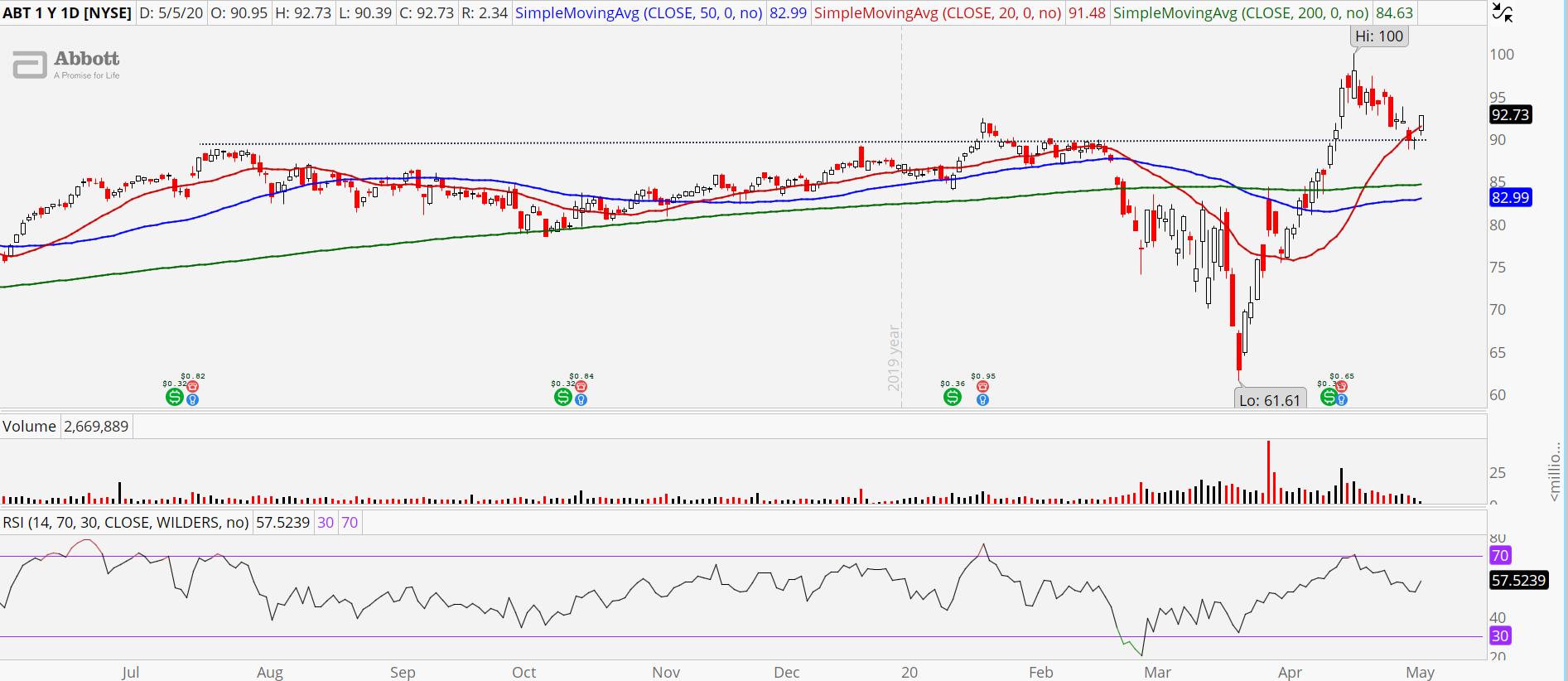
Task: Click the open price O: 90.95
Action: (x=239, y=12)
